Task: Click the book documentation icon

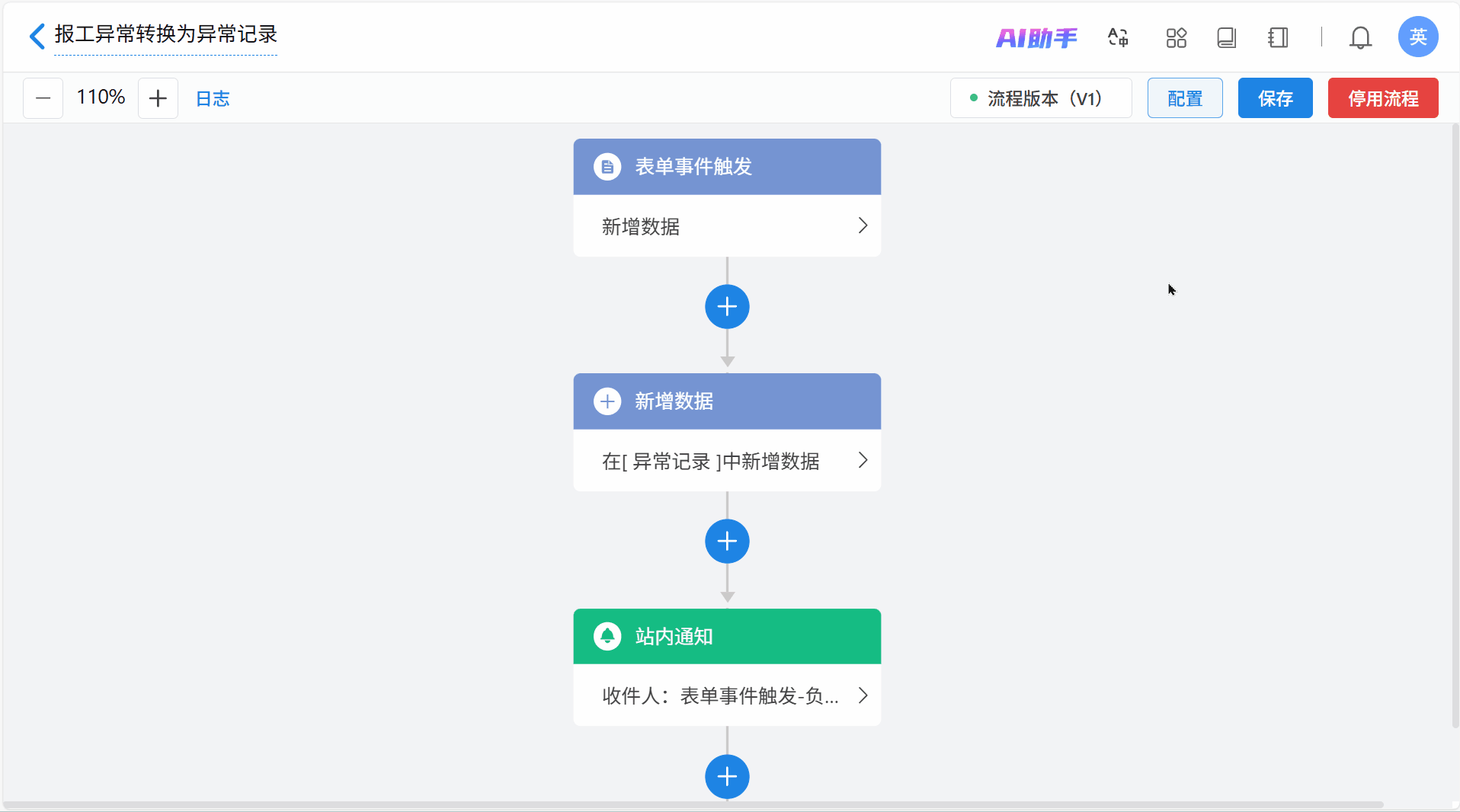Action: click(1226, 37)
